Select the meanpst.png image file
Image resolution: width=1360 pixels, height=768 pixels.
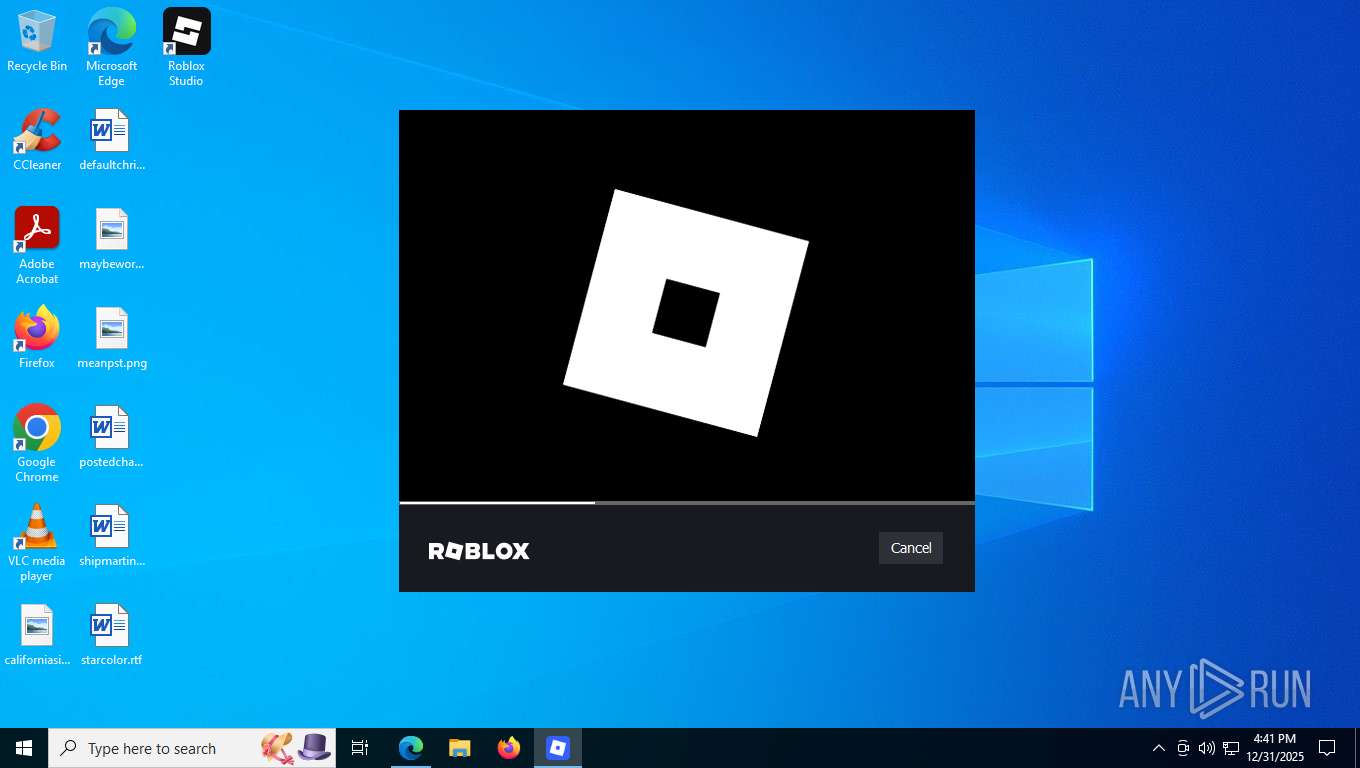tap(111, 338)
